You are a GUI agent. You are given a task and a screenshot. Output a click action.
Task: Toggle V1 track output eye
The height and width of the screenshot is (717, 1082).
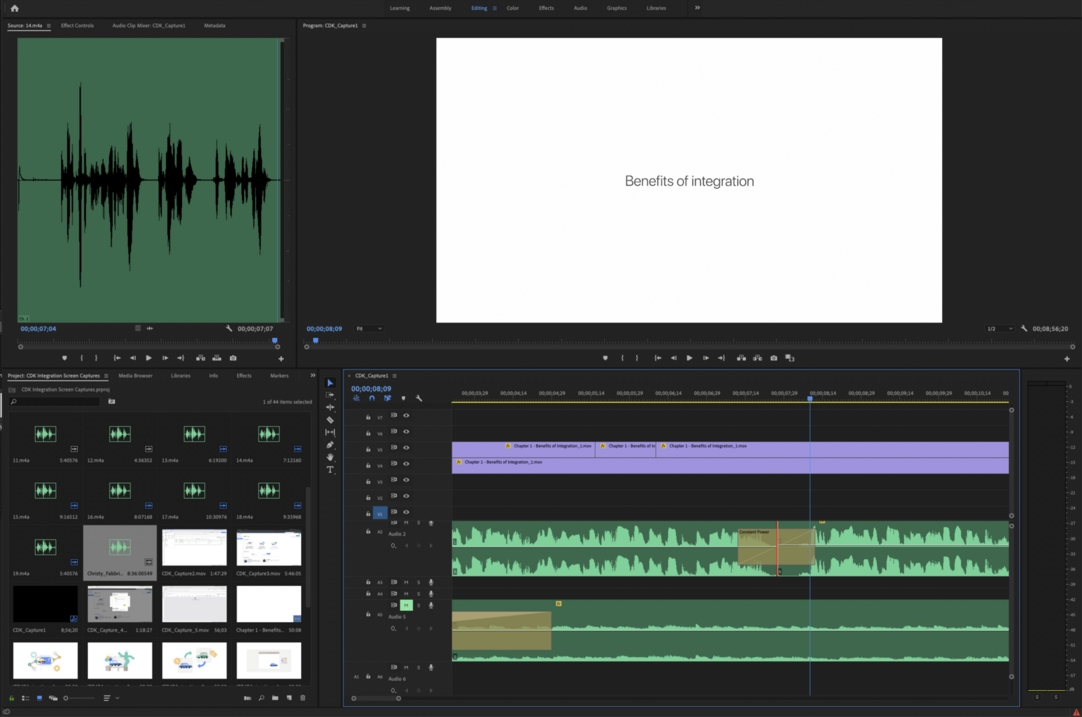tap(406, 512)
